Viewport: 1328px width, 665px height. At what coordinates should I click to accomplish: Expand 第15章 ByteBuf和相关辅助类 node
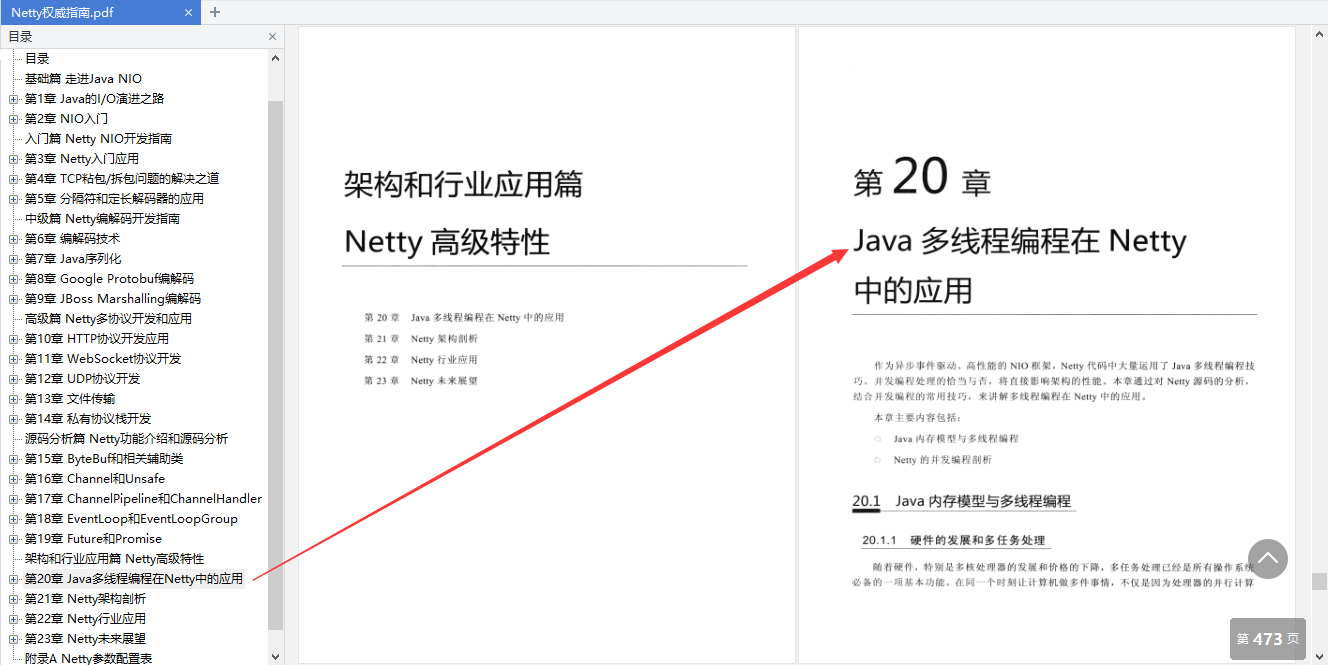click(x=14, y=459)
